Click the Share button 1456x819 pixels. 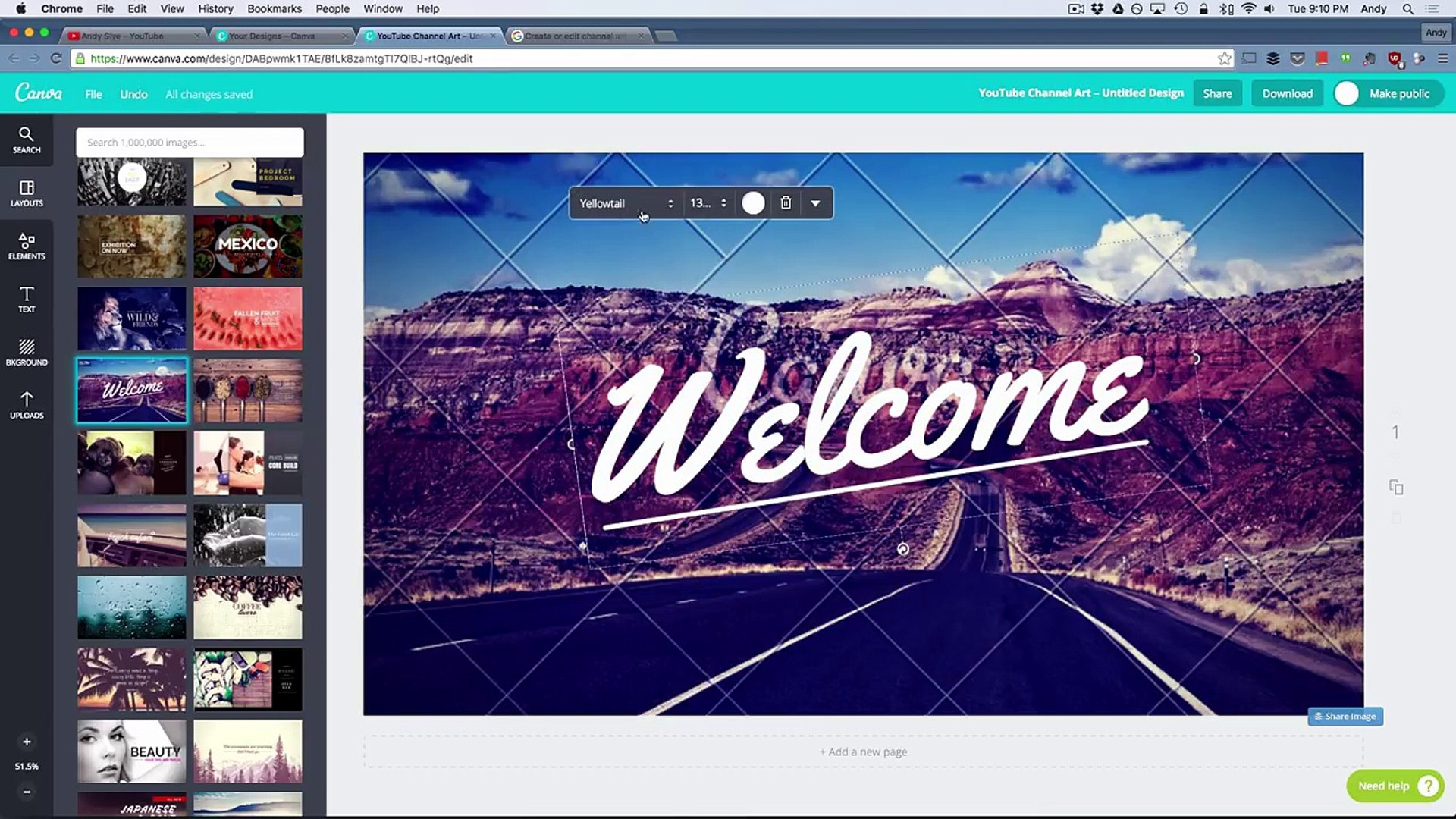coord(1217,93)
